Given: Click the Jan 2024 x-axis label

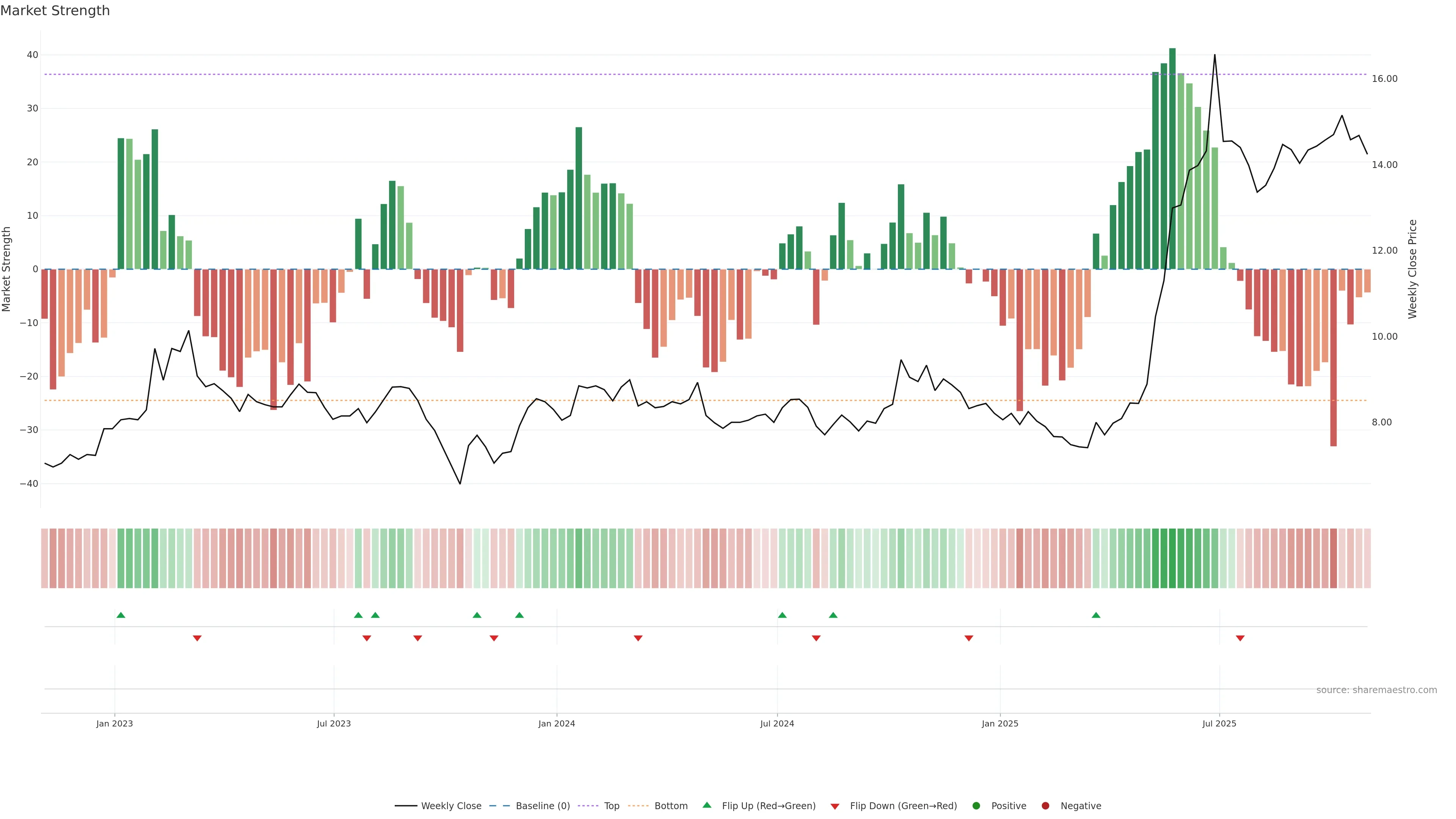Looking at the screenshot, I should point(556,723).
